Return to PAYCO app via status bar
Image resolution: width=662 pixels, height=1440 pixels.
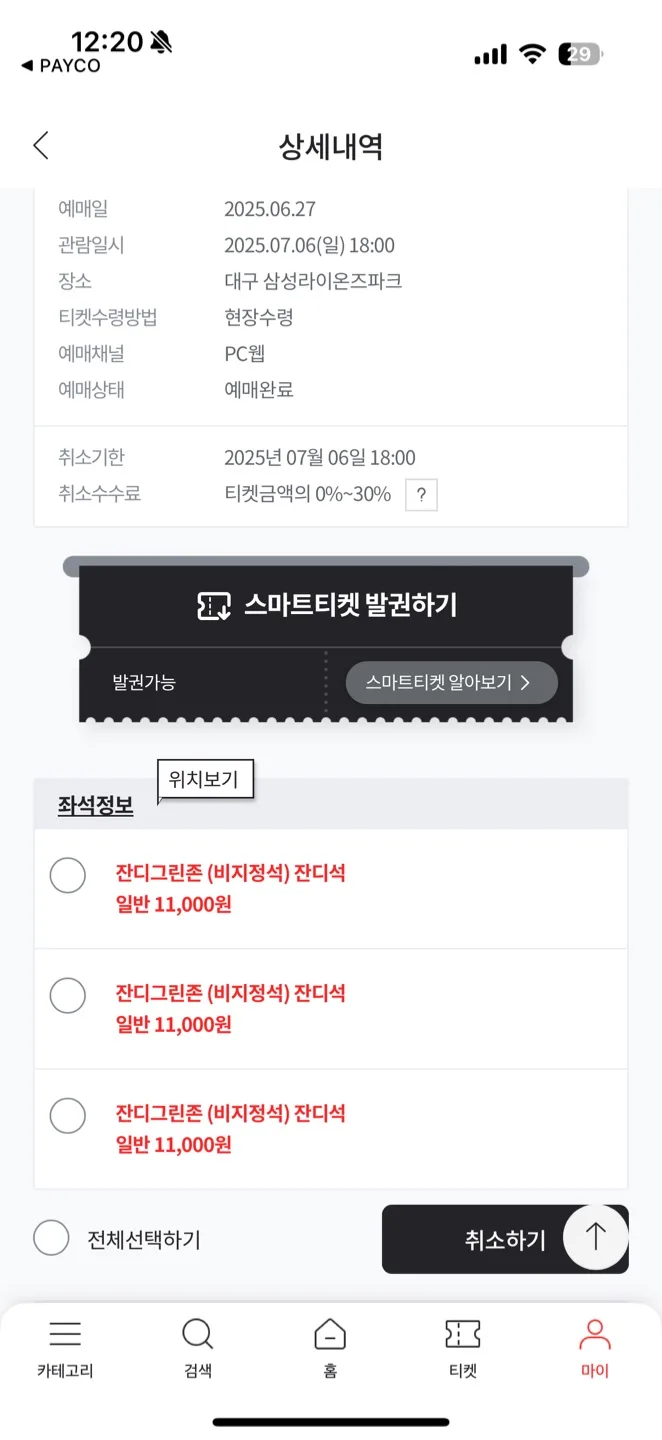[x=61, y=66]
